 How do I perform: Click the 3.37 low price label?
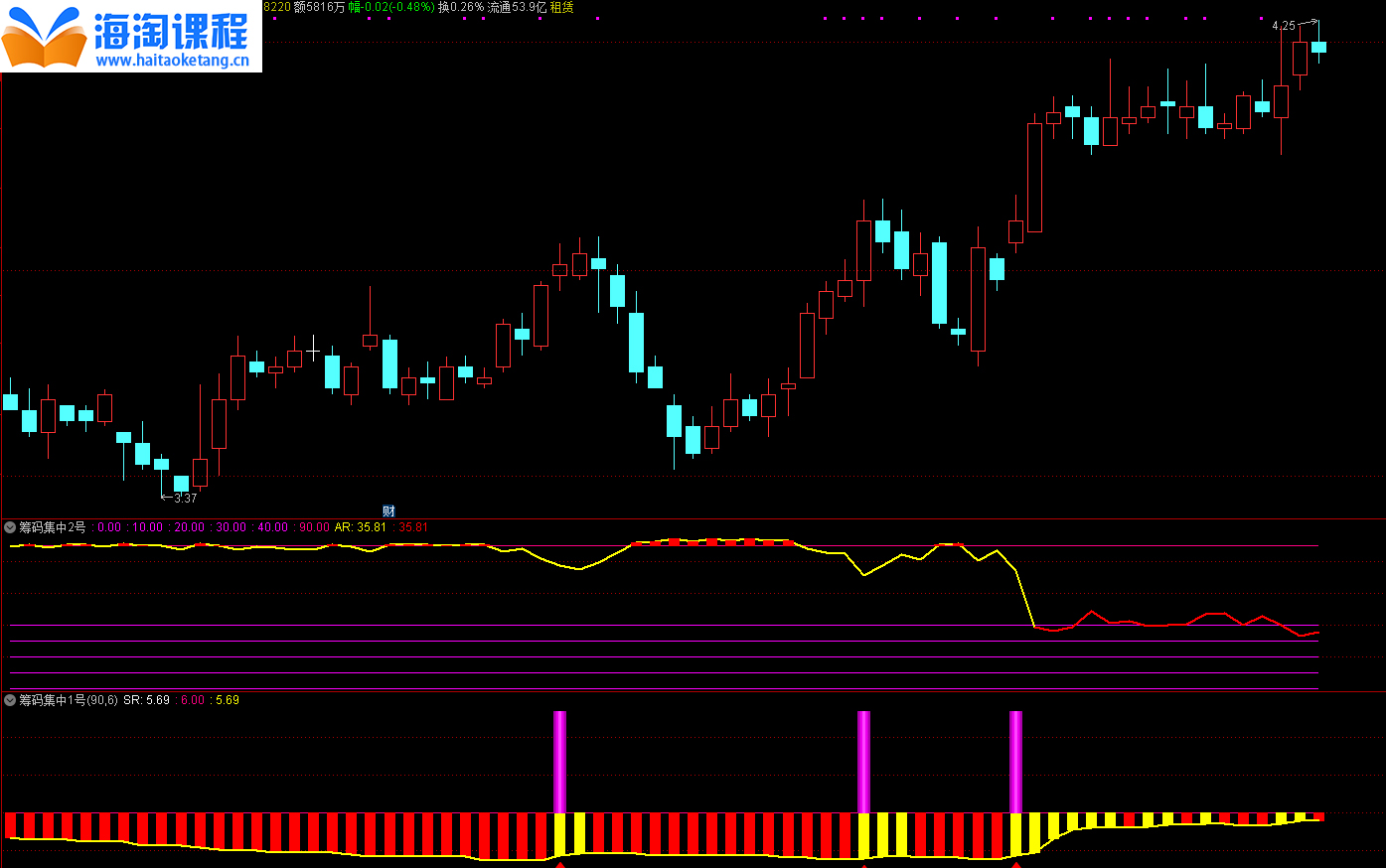185,498
